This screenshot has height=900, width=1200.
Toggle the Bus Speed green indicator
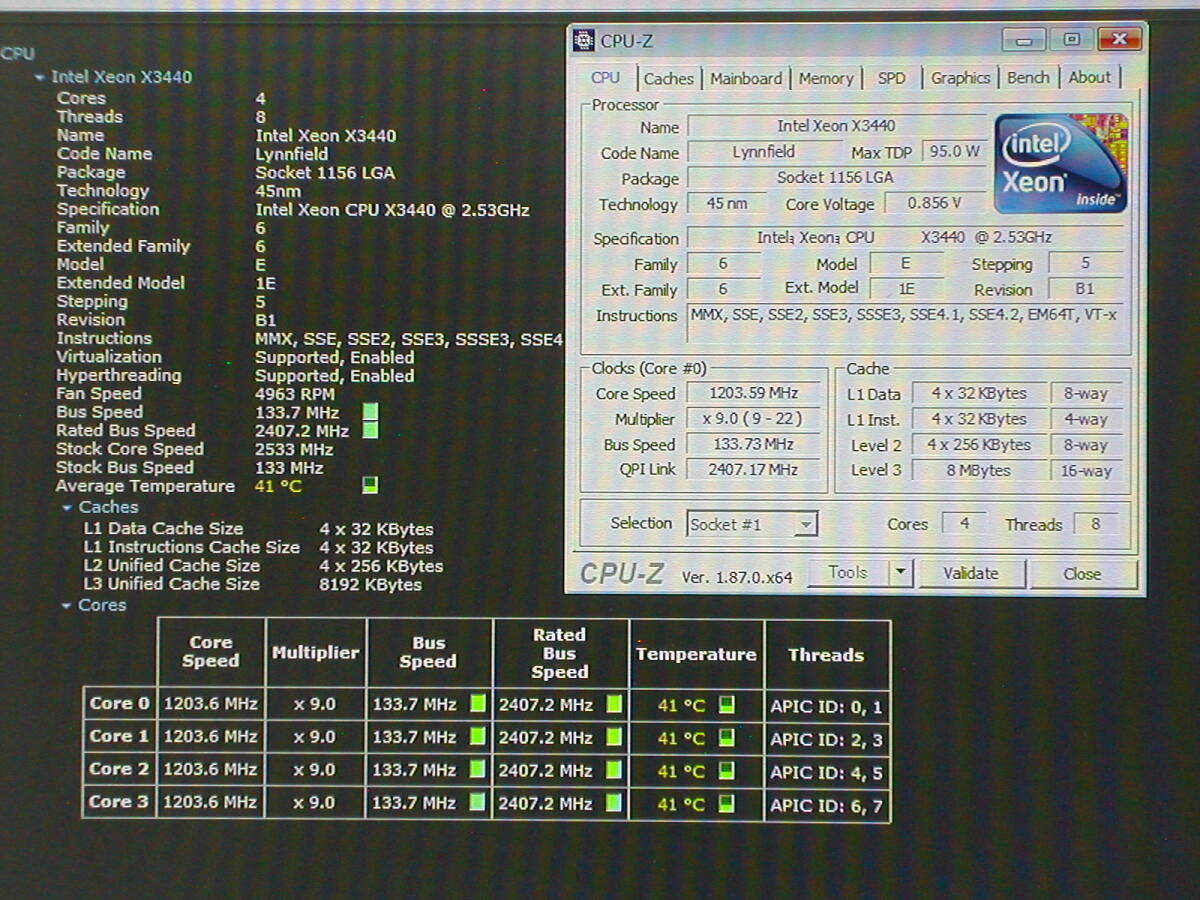pyautogui.click(x=370, y=412)
